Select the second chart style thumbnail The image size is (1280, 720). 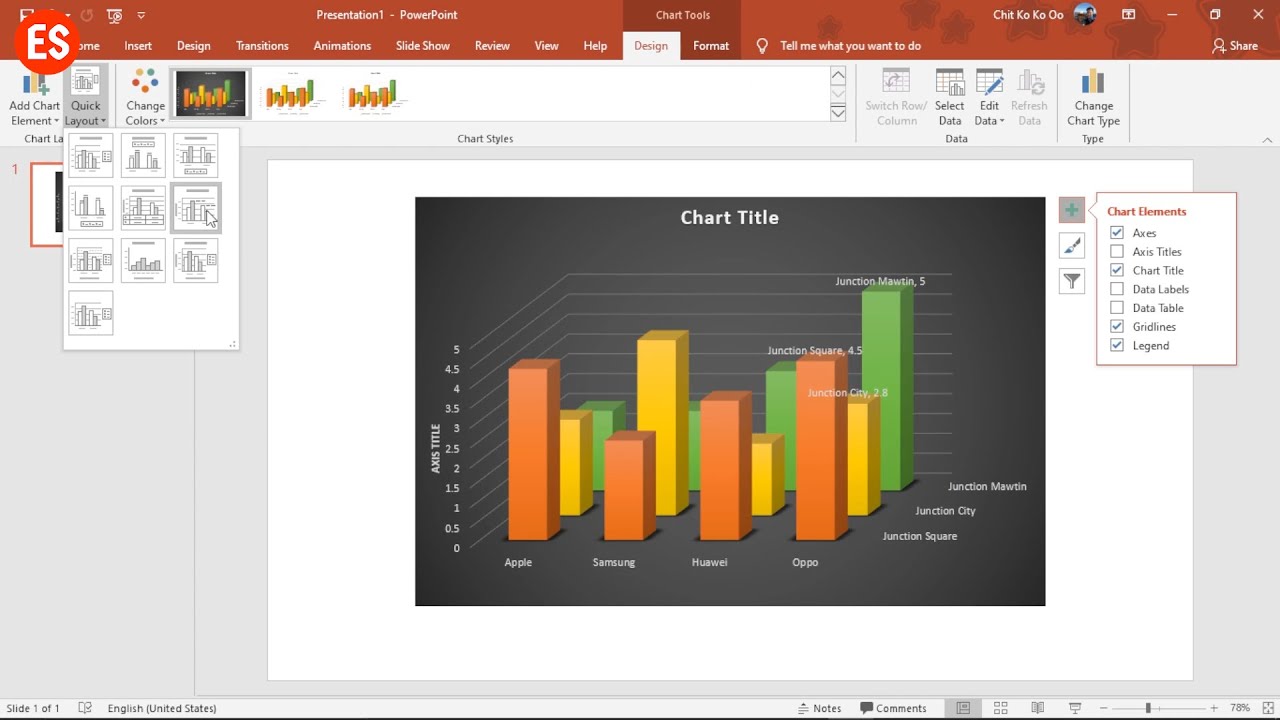pos(291,94)
